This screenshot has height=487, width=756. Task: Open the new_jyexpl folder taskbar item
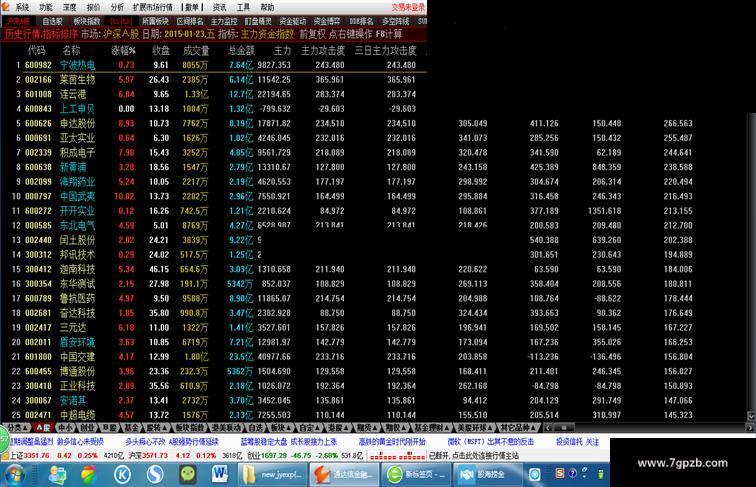click(272, 475)
